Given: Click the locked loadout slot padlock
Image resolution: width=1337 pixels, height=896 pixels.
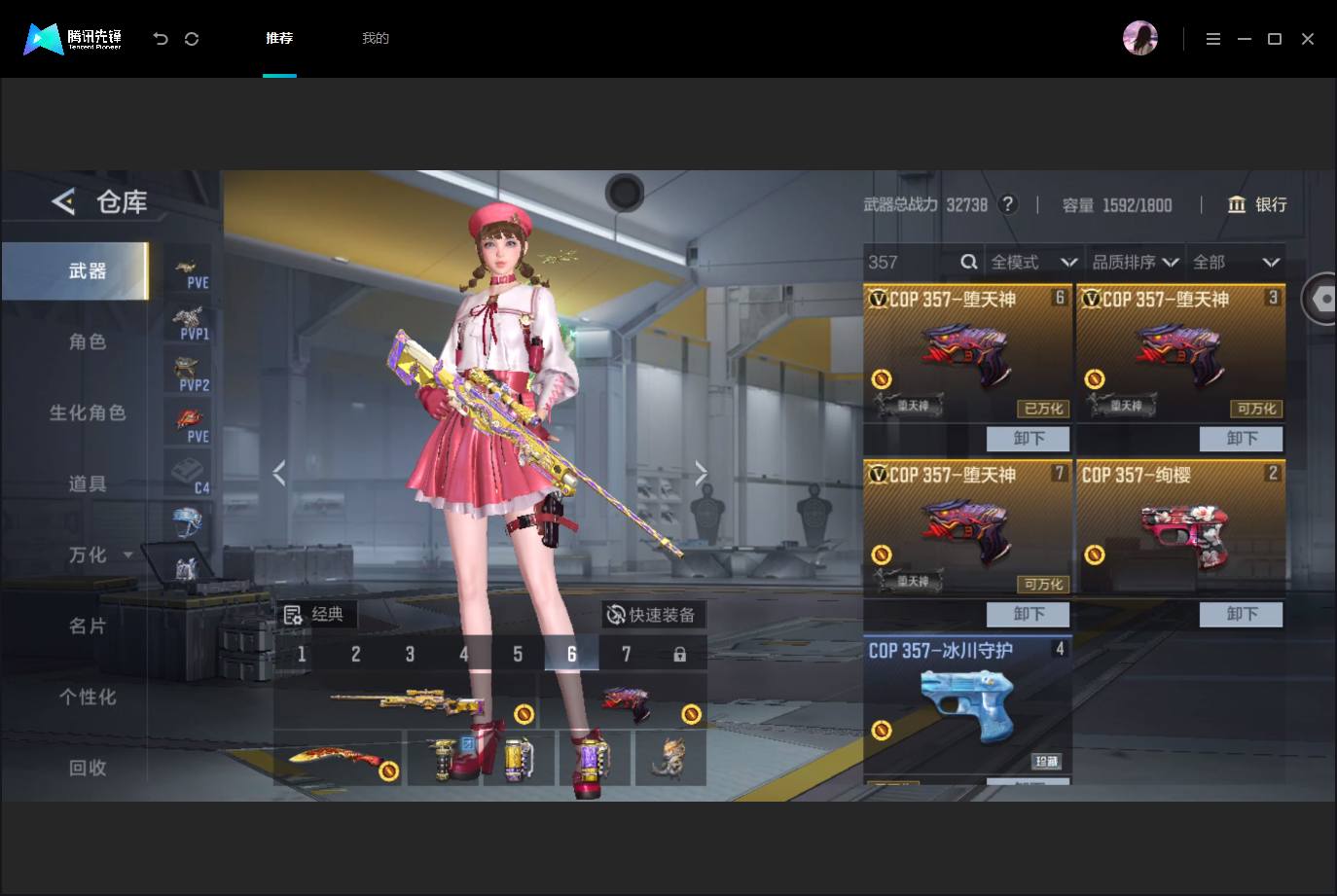Looking at the screenshot, I should pyautogui.click(x=679, y=655).
